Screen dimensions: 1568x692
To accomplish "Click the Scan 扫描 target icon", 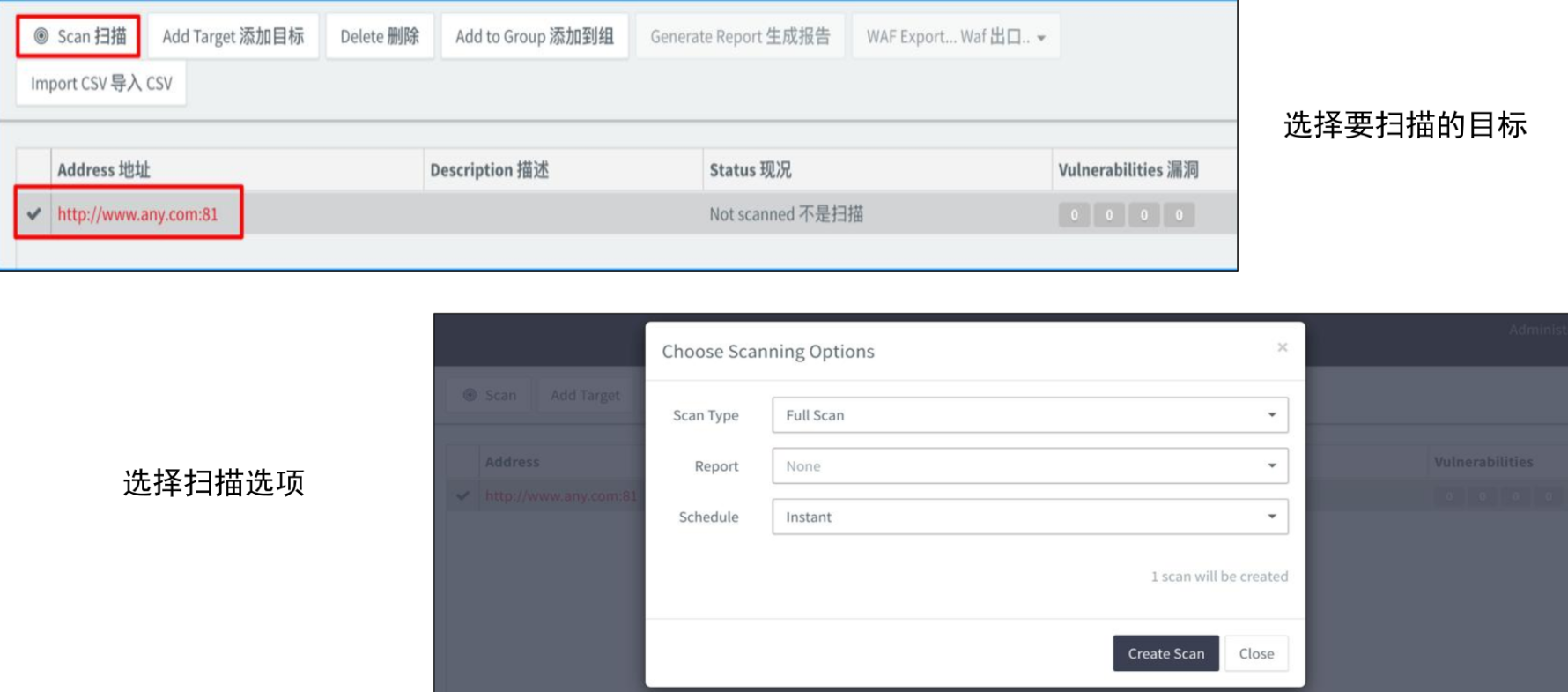I will 41,36.
